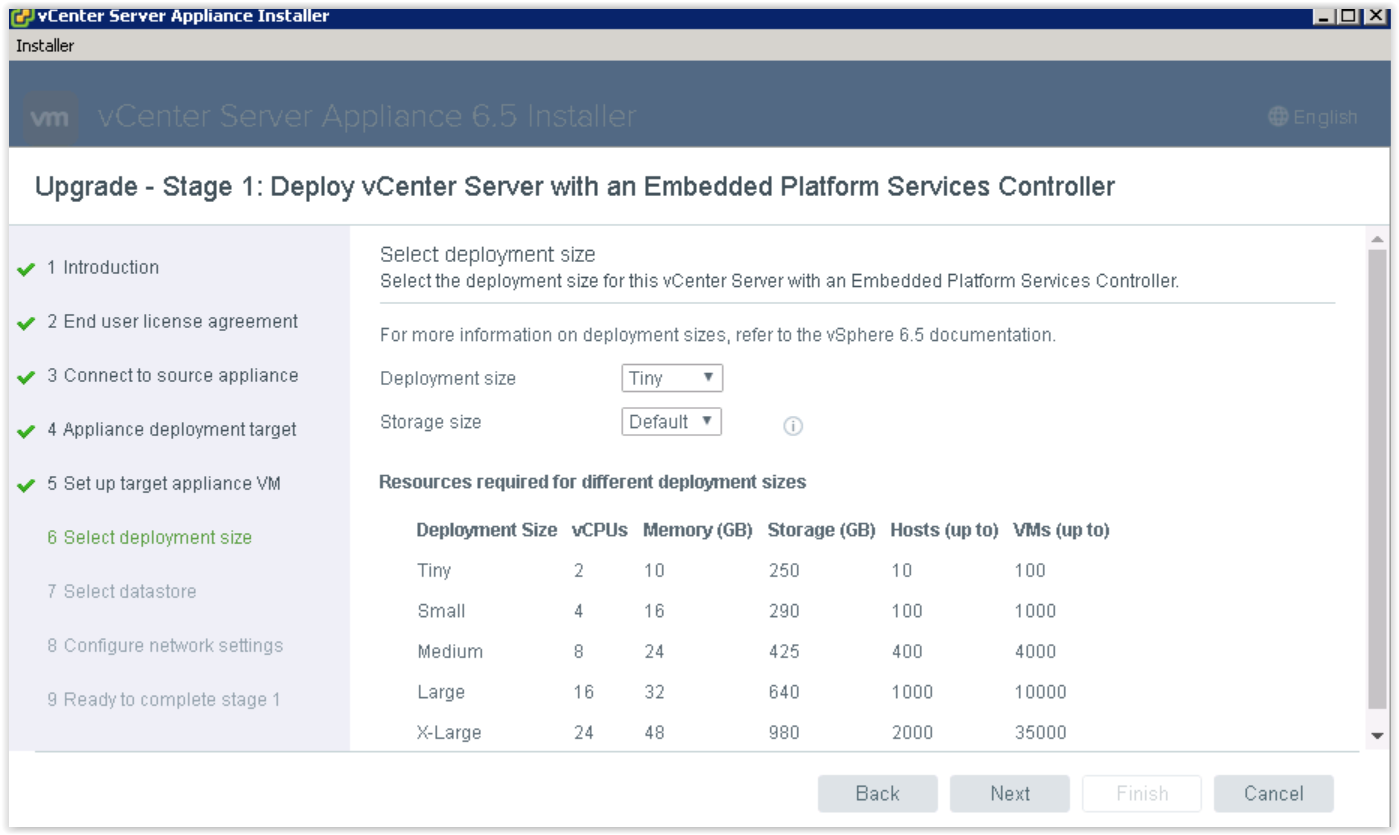The image size is (1399, 835).
Task: Click the 980 storage value
Action: click(x=784, y=732)
